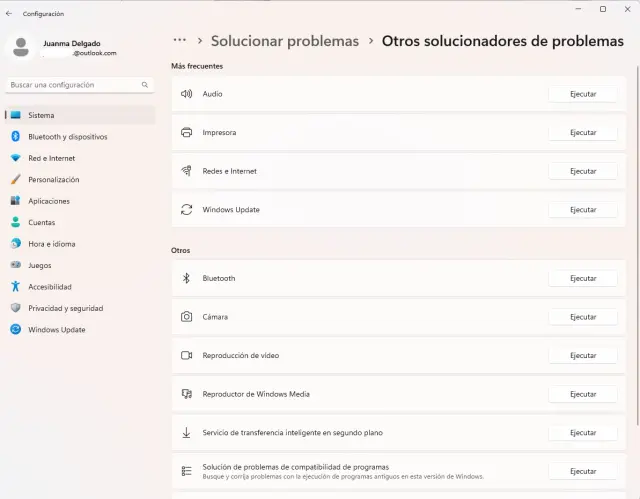Open Red e Internet settings icon
Image resolution: width=640 pixels, height=499 pixels.
tap(16, 158)
